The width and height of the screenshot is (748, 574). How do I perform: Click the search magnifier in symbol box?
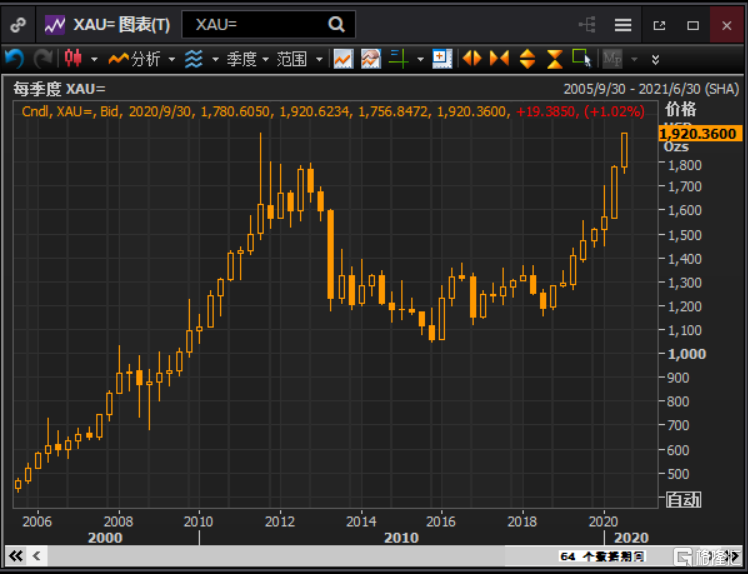[x=337, y=25]
